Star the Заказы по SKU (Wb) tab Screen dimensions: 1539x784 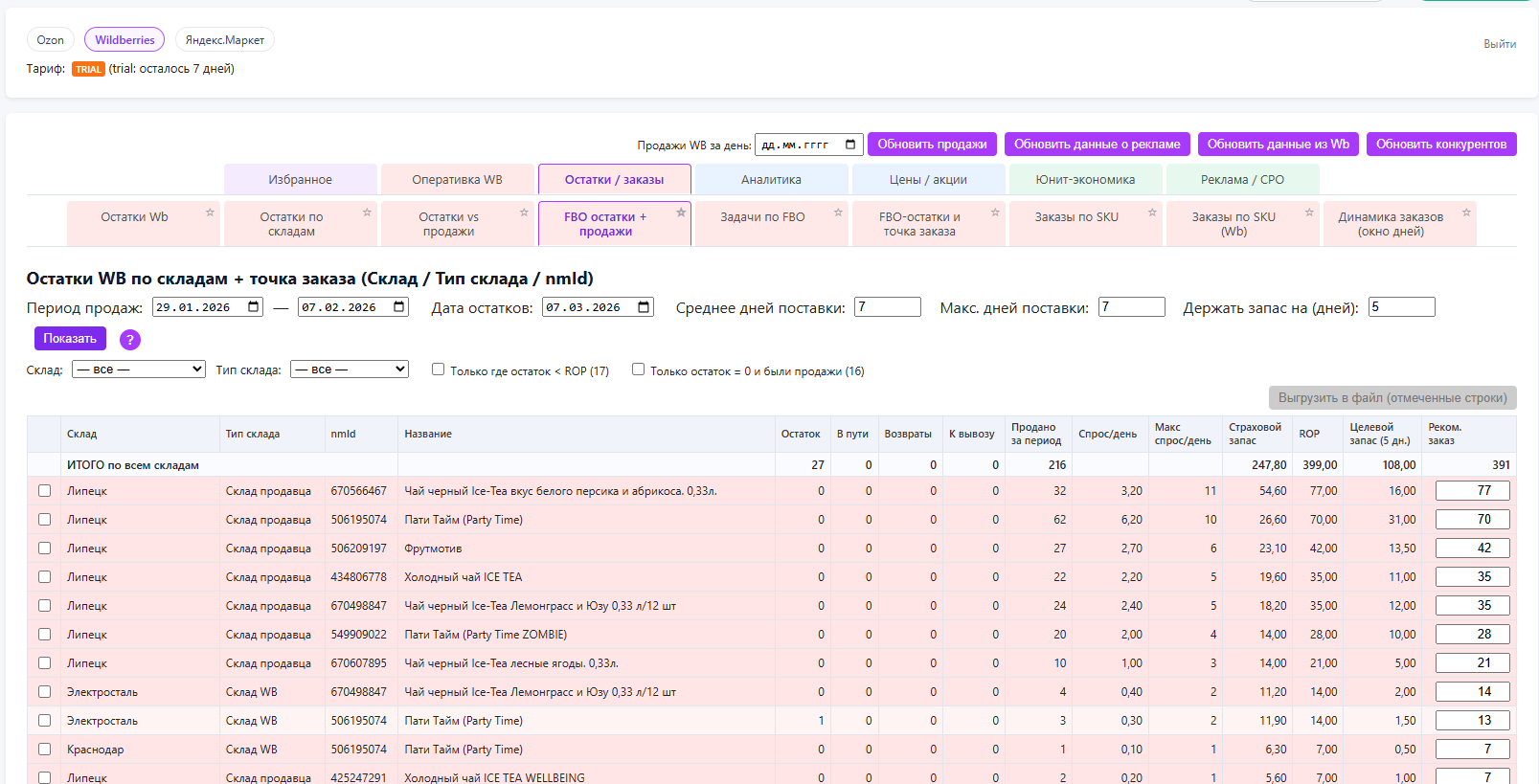point(1309,213)
